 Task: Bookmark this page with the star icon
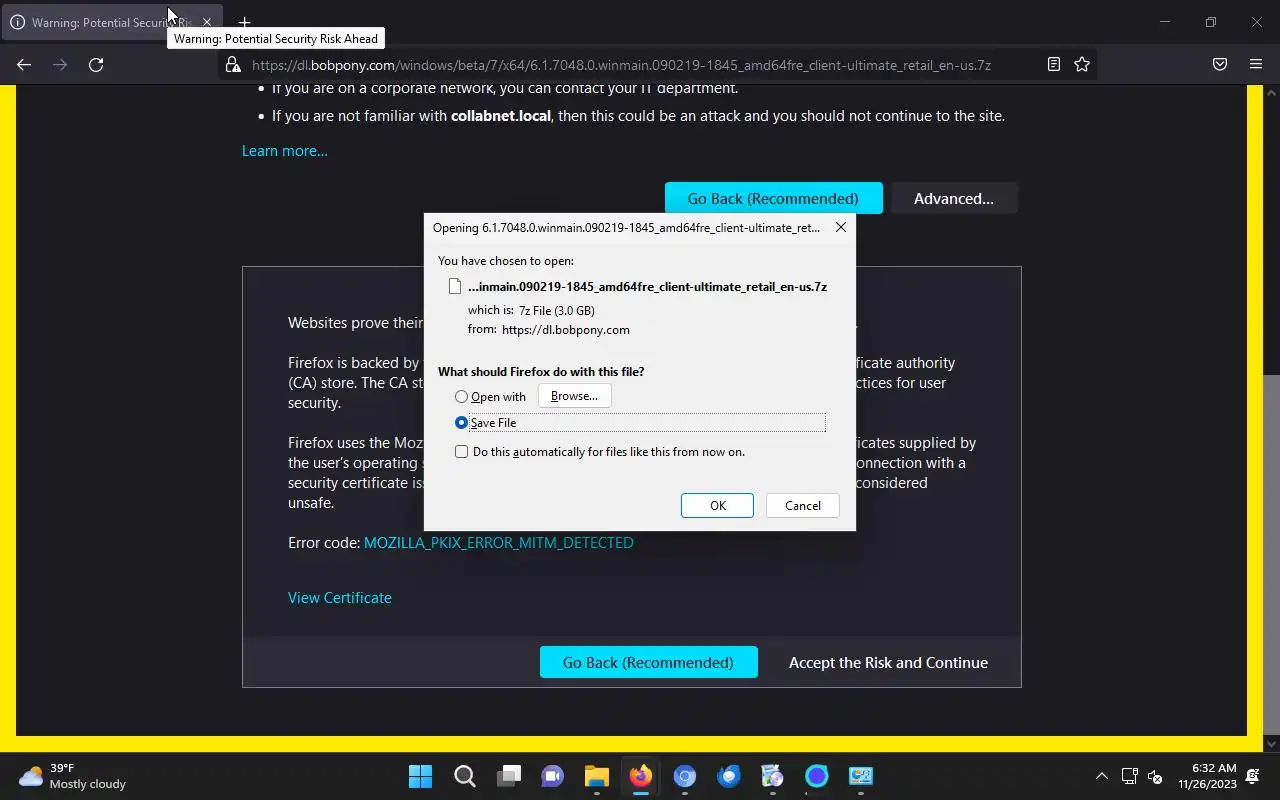click(x=1082, y=64)
